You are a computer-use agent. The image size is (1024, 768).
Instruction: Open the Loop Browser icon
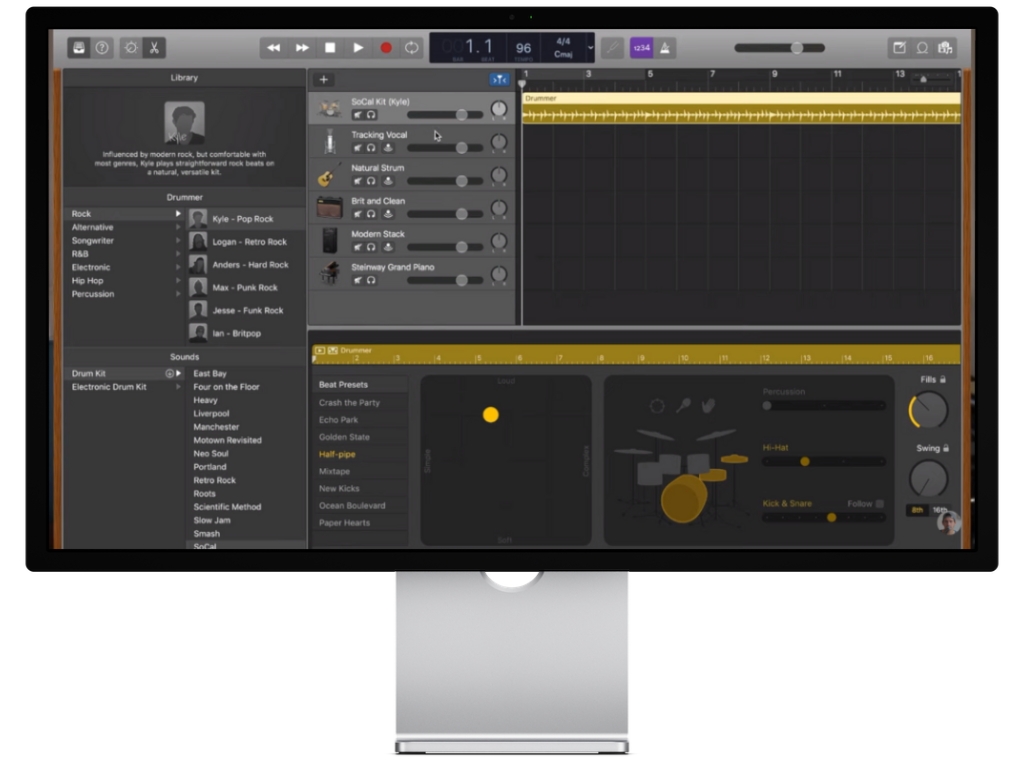coord(922,48)
